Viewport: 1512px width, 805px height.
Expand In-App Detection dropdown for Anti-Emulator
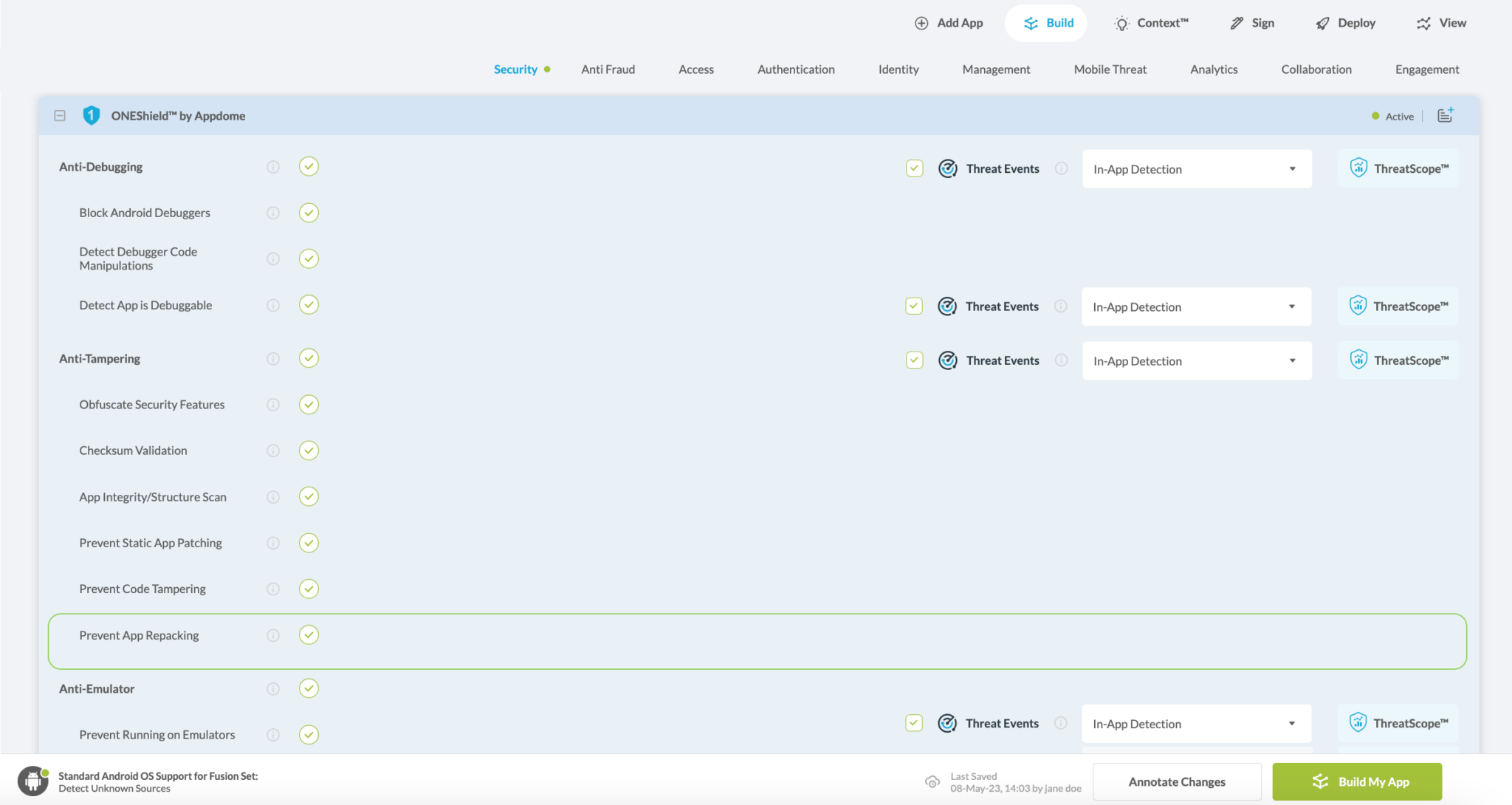(x=1197, y=724)
